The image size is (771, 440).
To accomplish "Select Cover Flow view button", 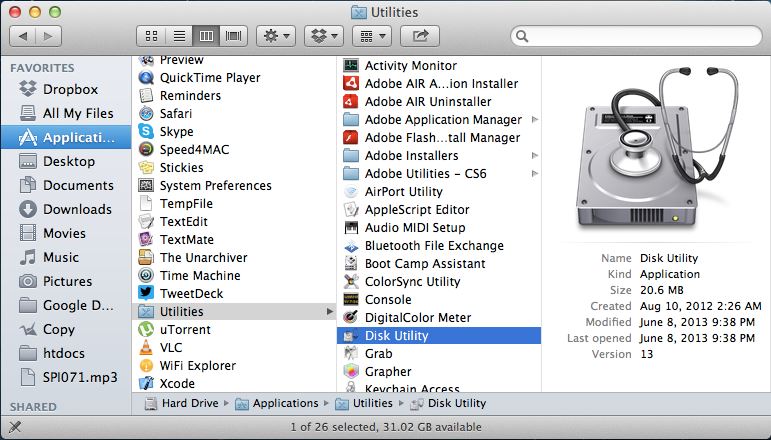I will (234, 36).
